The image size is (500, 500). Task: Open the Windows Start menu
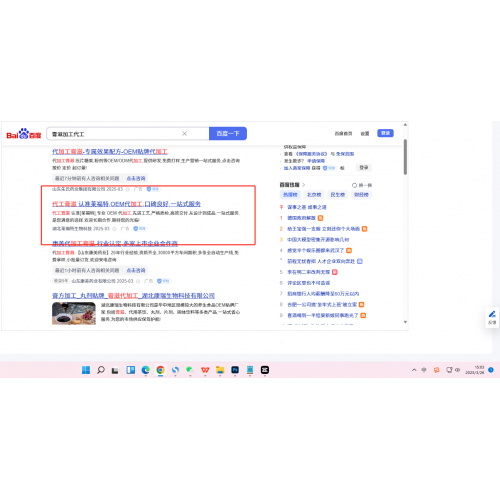tap(86, 370)
